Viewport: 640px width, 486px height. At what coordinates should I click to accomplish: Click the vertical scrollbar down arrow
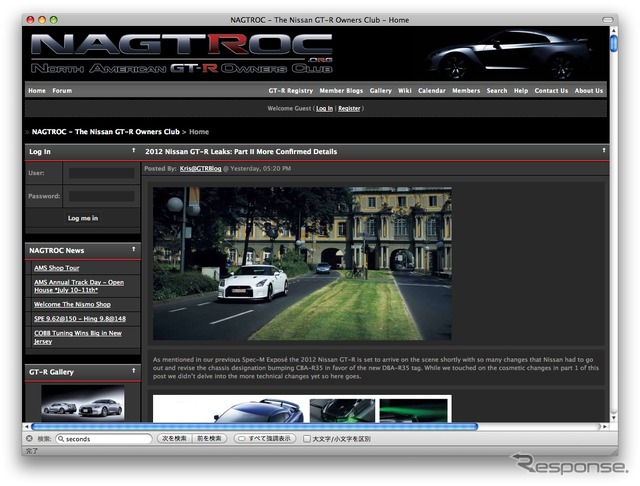613,417
